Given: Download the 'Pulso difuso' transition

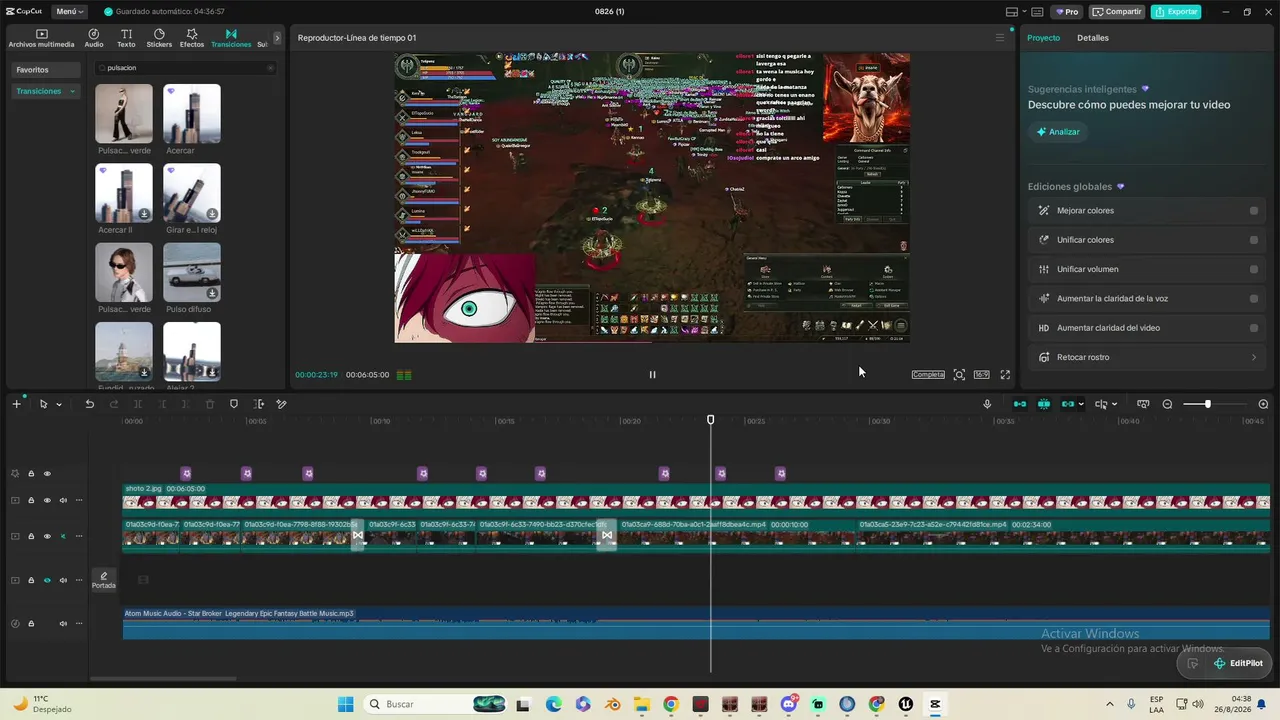Looking at the screenshot, I should click(212, 293).
